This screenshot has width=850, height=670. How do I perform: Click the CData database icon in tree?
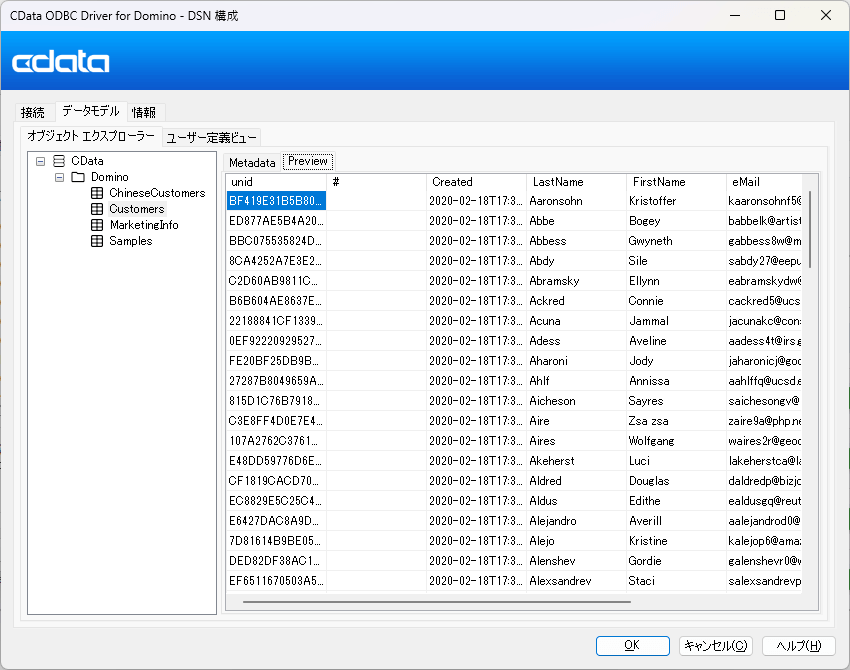pyautogui.click(x=59, y=161)
